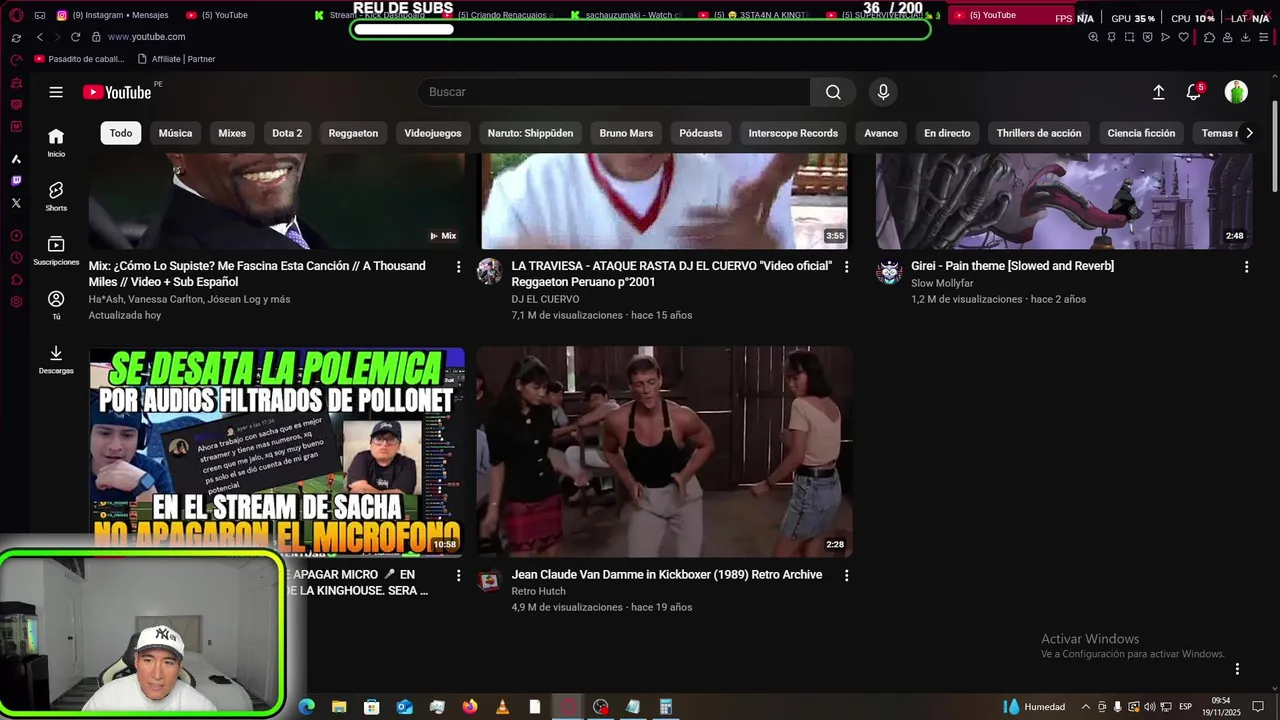Open Descargas in the sidebar

(x=56, y=358)
